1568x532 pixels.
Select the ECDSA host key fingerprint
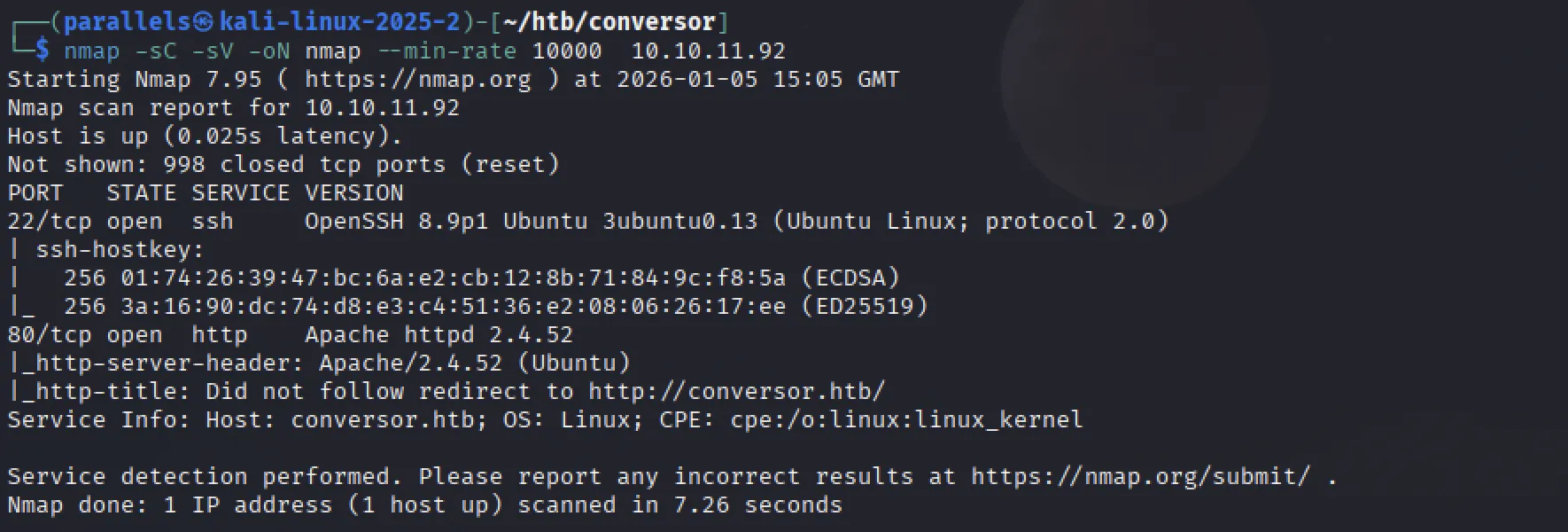click(453, 278)
